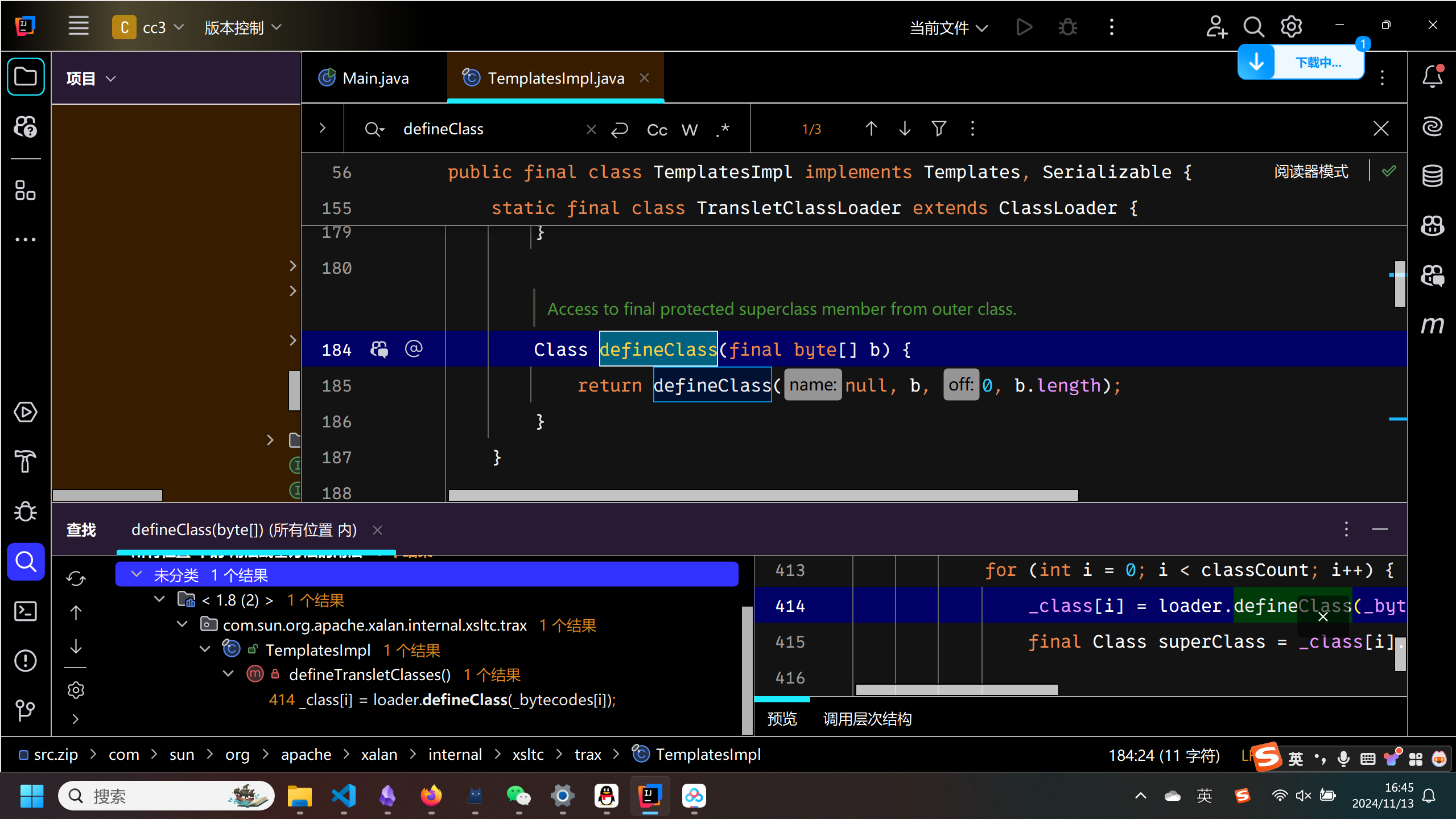The image size is (1456, 819).
Task: Open Search Everywhere magnifier in title bar
Action: point(1253,27)
